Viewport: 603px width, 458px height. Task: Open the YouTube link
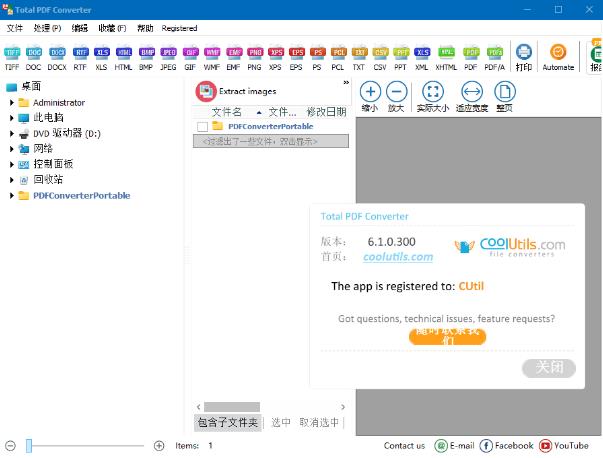coord(564,446)
